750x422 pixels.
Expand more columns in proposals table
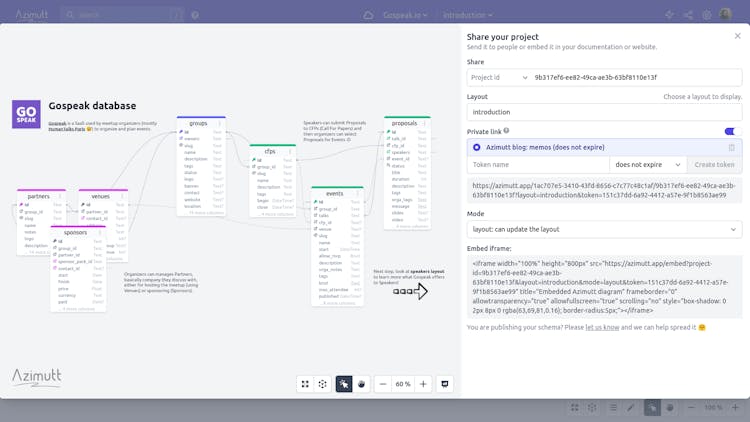tap(412, 226)
